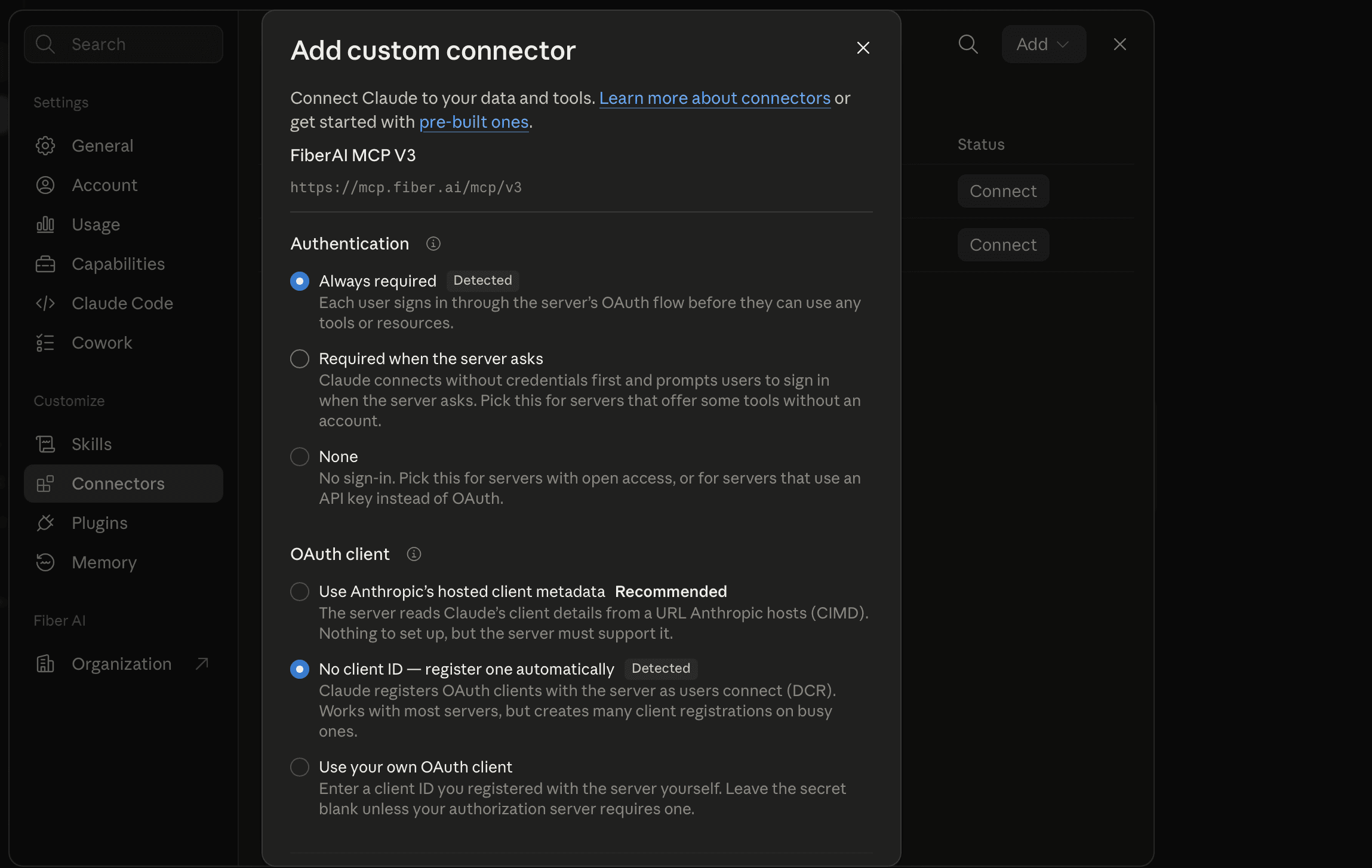1372x868 pixels.
Task: Click the second Connect button
Action: (1003, 245)
